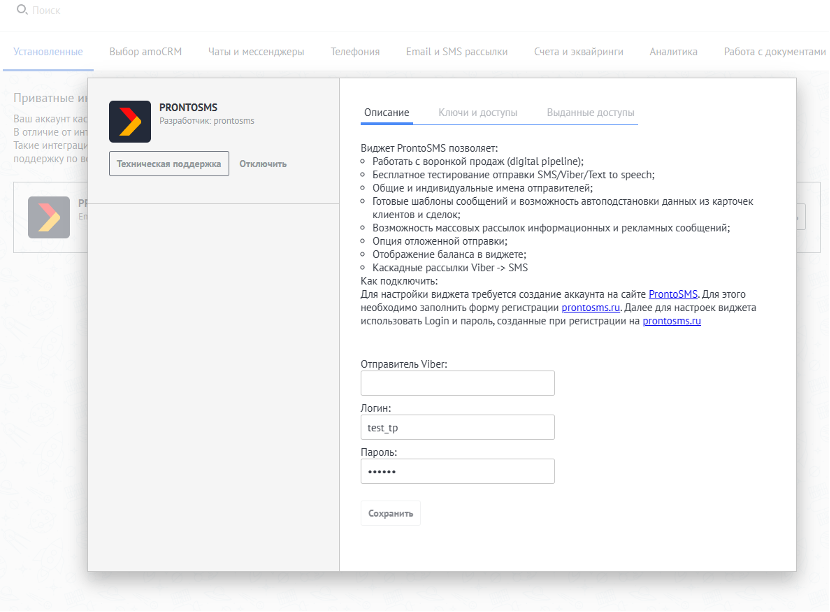
Task: Click the PRONTOSMS logo in the modal
Action: (130, 122)
